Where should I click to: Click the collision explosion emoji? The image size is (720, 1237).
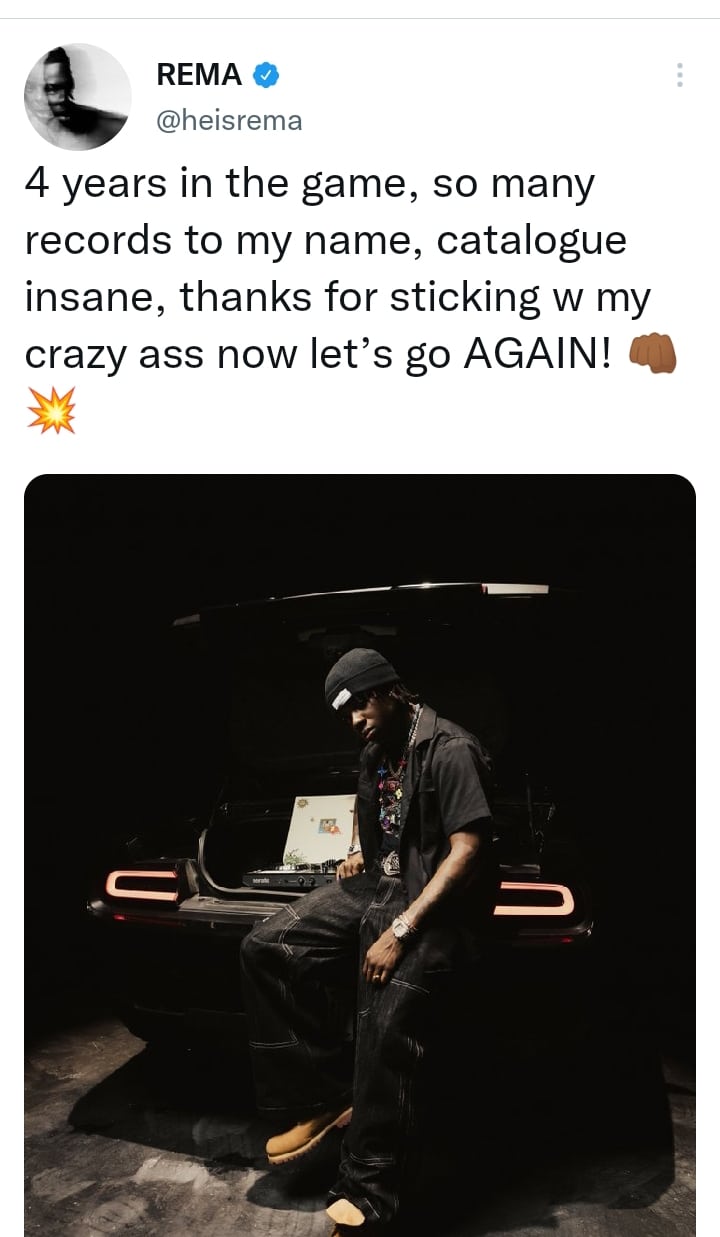point(51,410)
